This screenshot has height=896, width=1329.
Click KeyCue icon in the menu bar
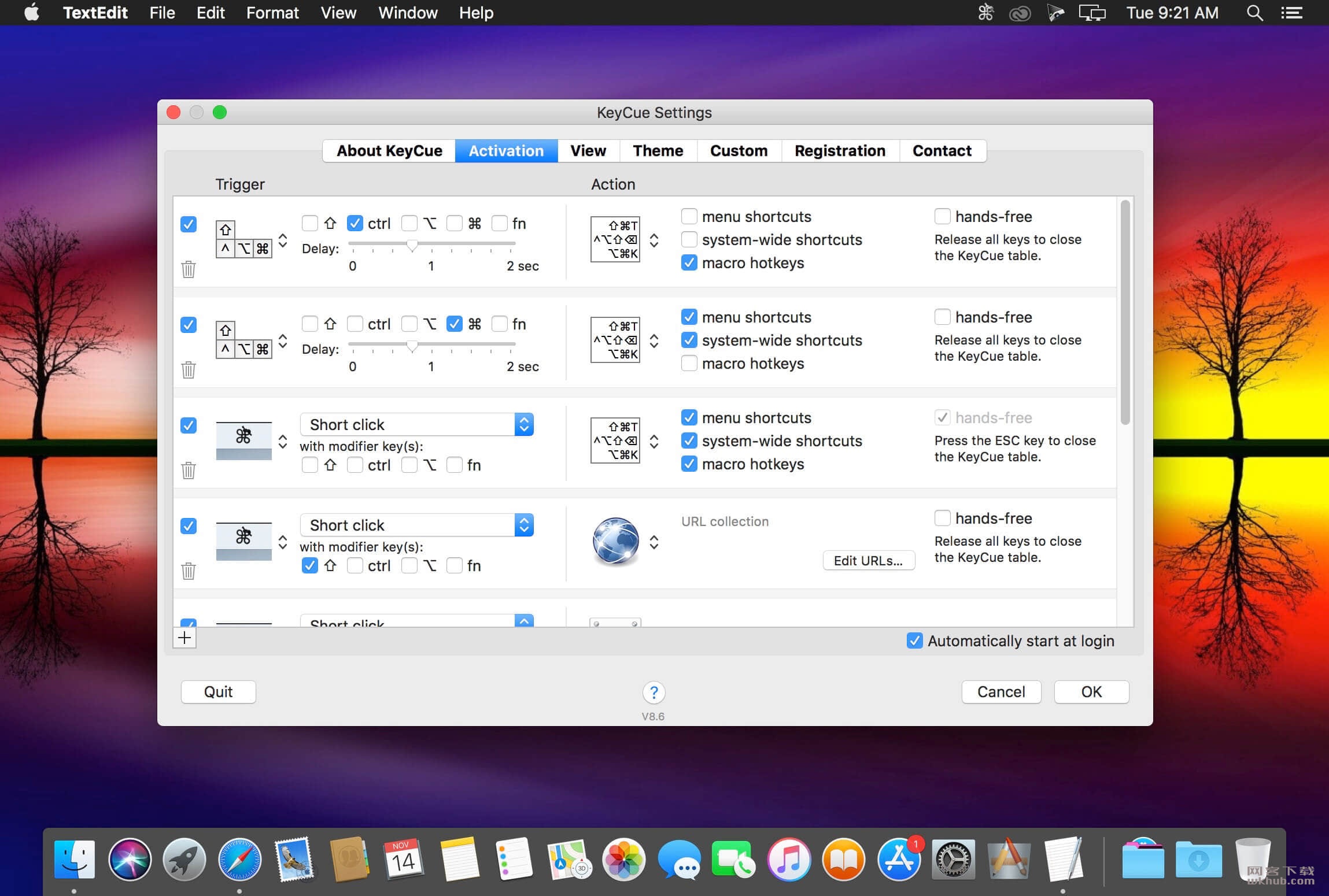point(985,13)
